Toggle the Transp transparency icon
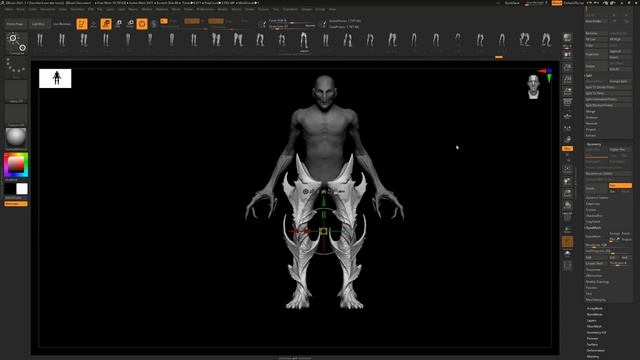This screenshot has width=640, height=360. [x=567, y=230]
